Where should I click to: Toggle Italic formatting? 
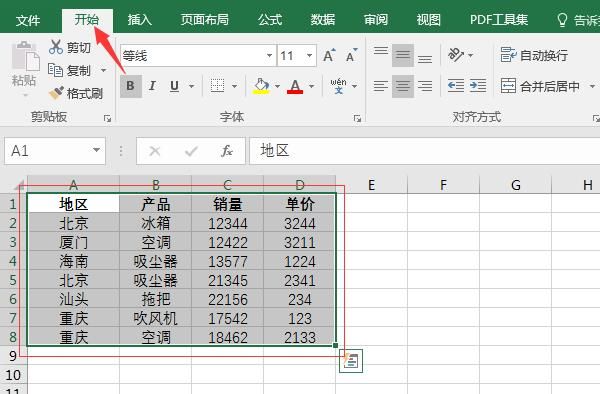click(x=152, y=86)
